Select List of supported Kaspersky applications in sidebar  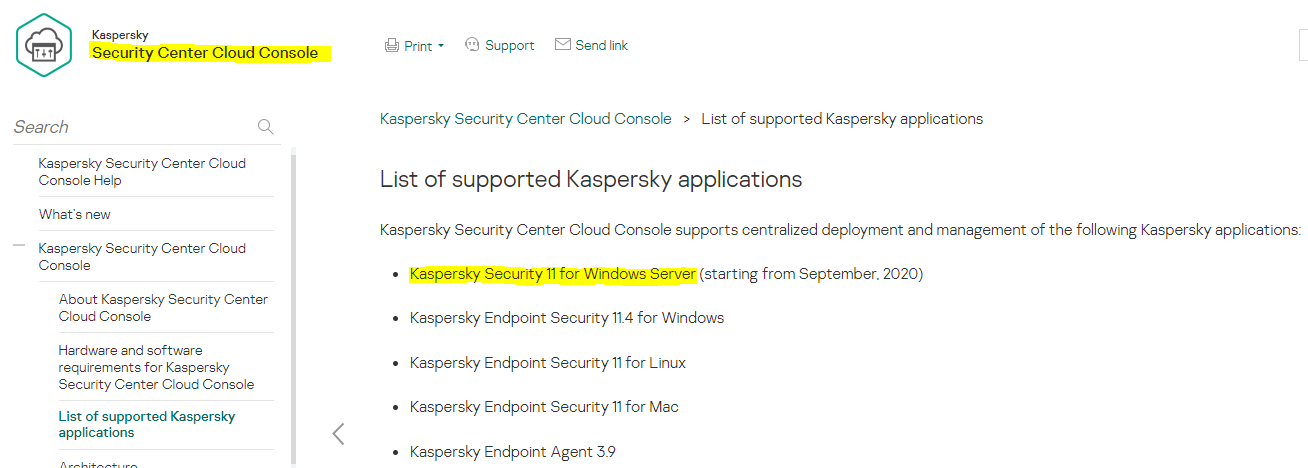coord(148,424)
